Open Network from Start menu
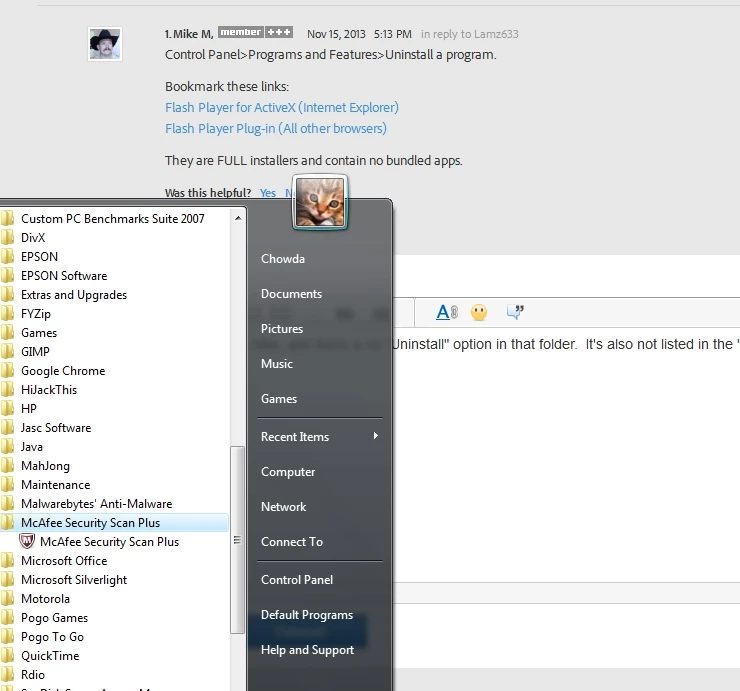740x691 pixels. (283, 506)
